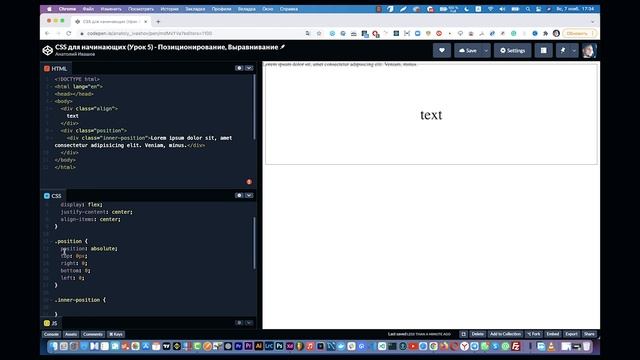The width and height of the screenshot is (640, 360).
Task: Reload the page in Chrome
Action: click(x=69, y=33)
